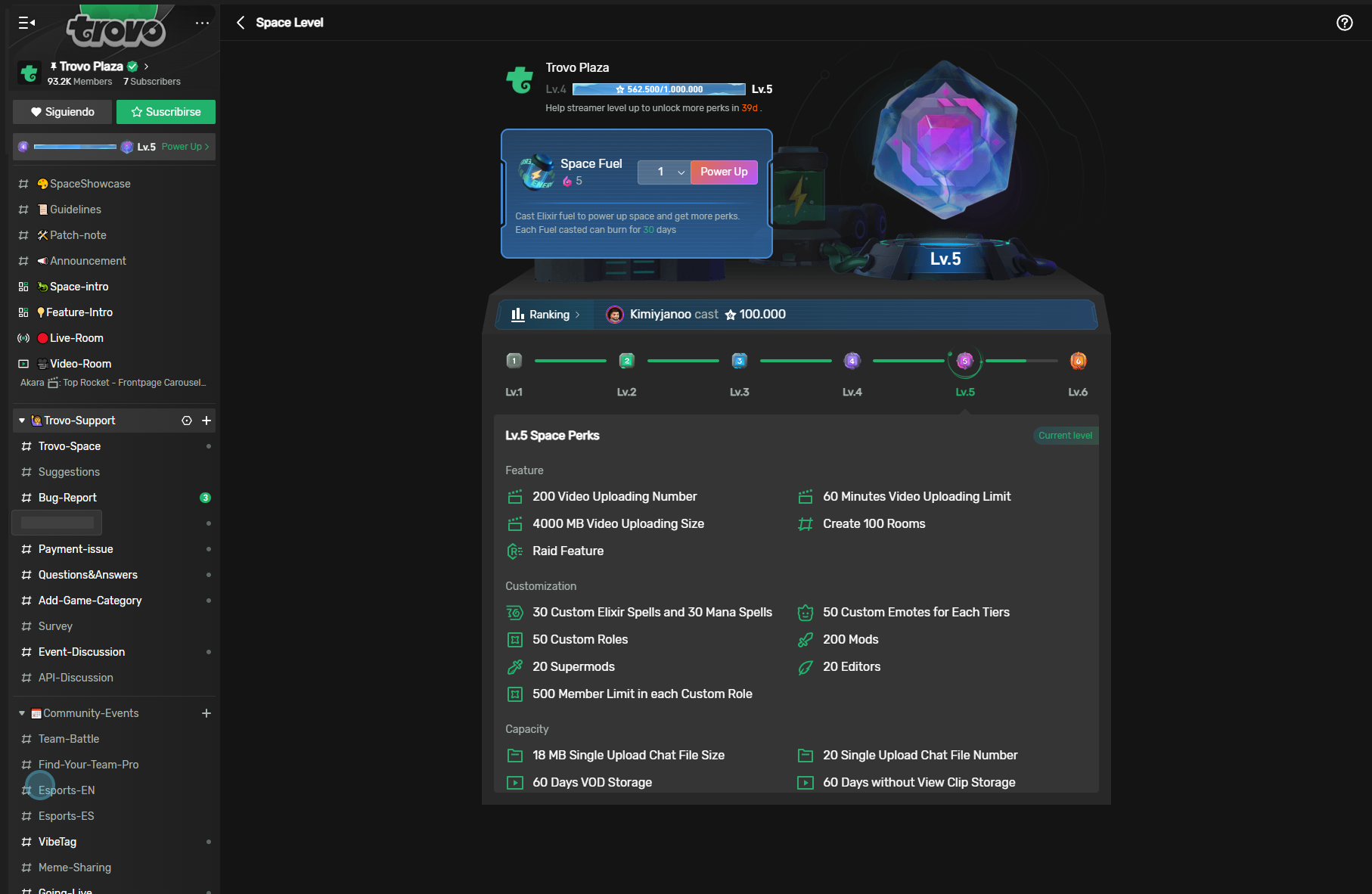Select the Lv.1 level marker
Image resolution: width=1372 pixels, height=894 pixels.
[514, 361]
